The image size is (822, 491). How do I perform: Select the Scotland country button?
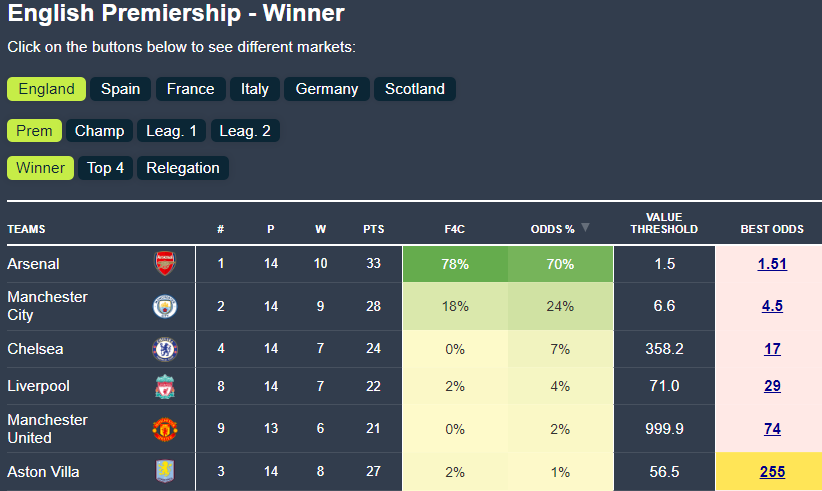[415, 89]
